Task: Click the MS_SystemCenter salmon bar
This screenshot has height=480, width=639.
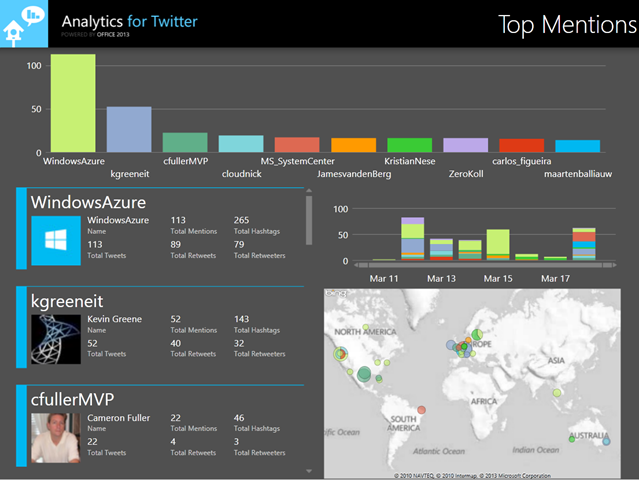Action: [297, 144]
